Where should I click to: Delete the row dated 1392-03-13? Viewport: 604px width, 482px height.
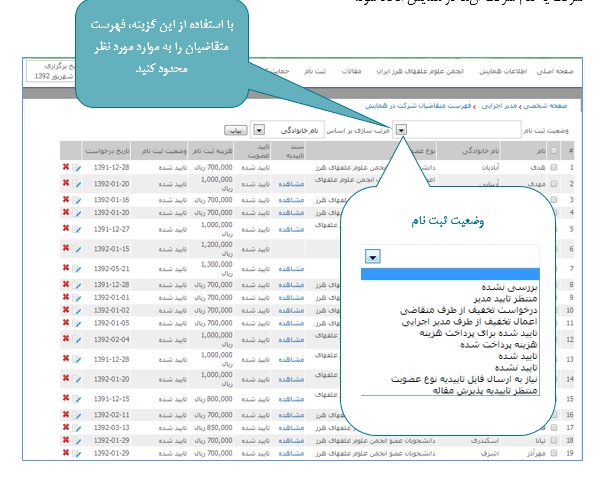(x=66, y=427)
